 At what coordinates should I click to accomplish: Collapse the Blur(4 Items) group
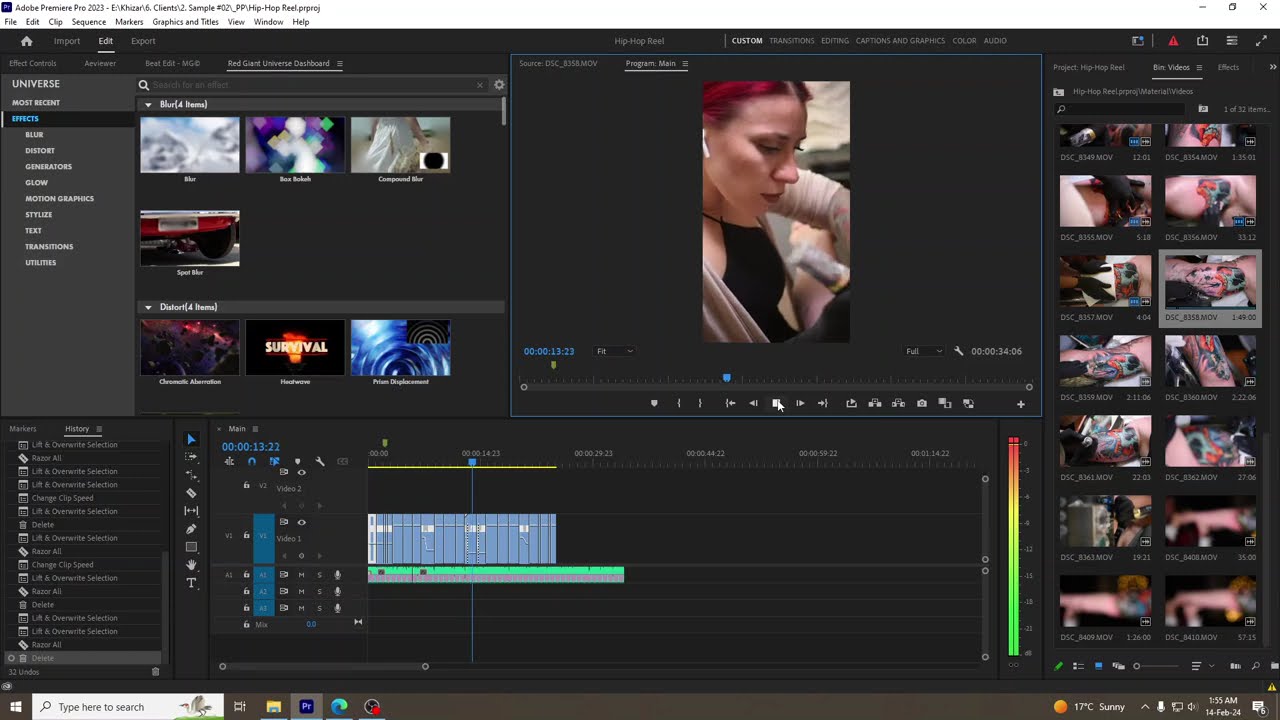[x=148, y=104]
